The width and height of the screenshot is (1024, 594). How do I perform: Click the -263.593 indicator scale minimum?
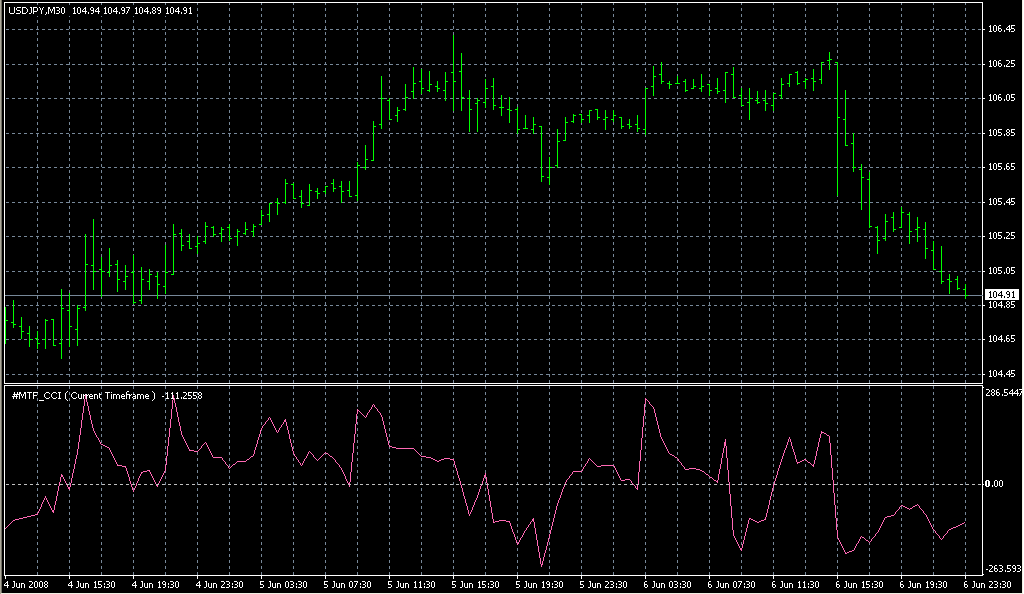1004,569
